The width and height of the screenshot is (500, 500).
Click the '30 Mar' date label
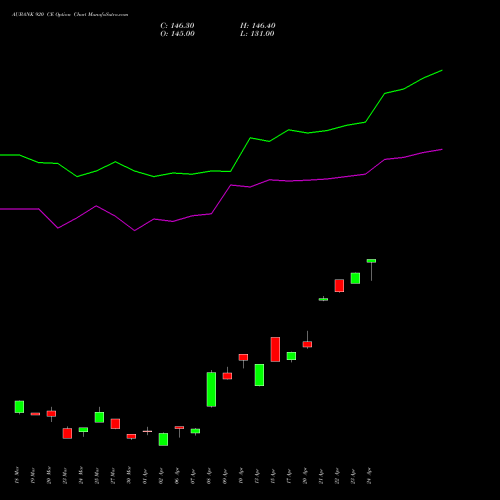(x=129, y=475)
